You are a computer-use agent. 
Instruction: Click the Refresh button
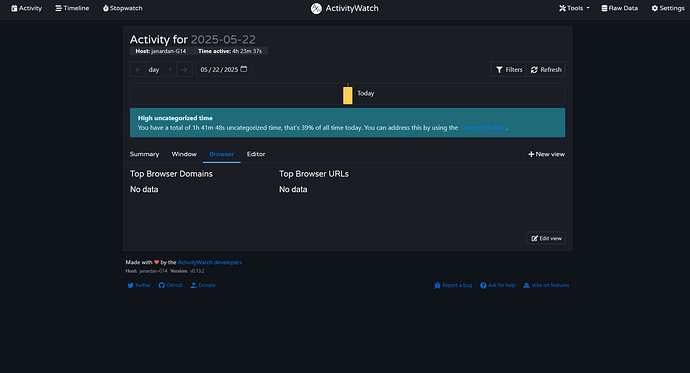(546, 69)
